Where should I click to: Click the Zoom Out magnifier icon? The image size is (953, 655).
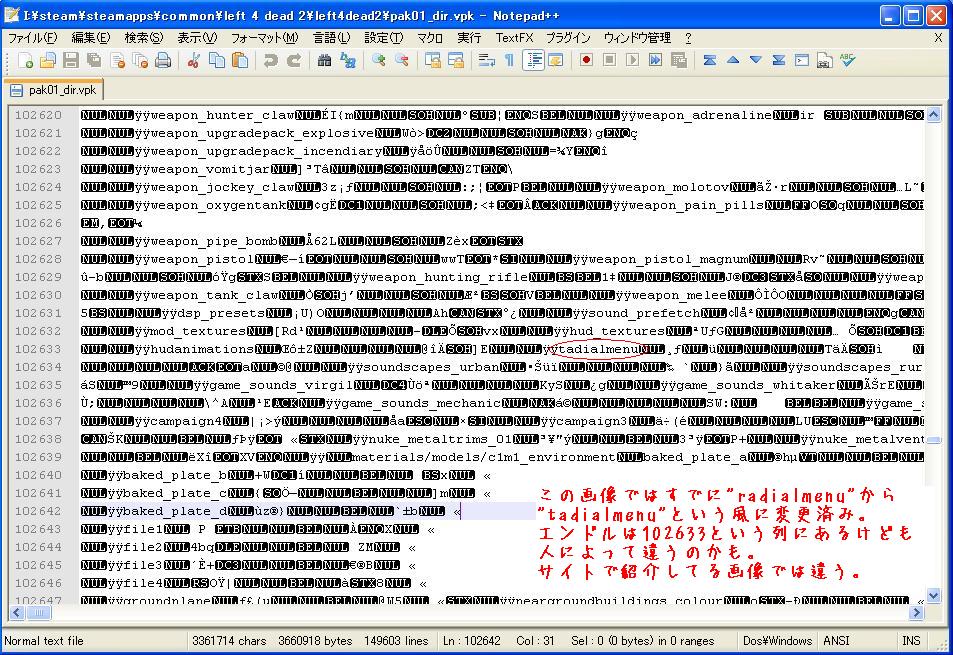pos(402,60)
